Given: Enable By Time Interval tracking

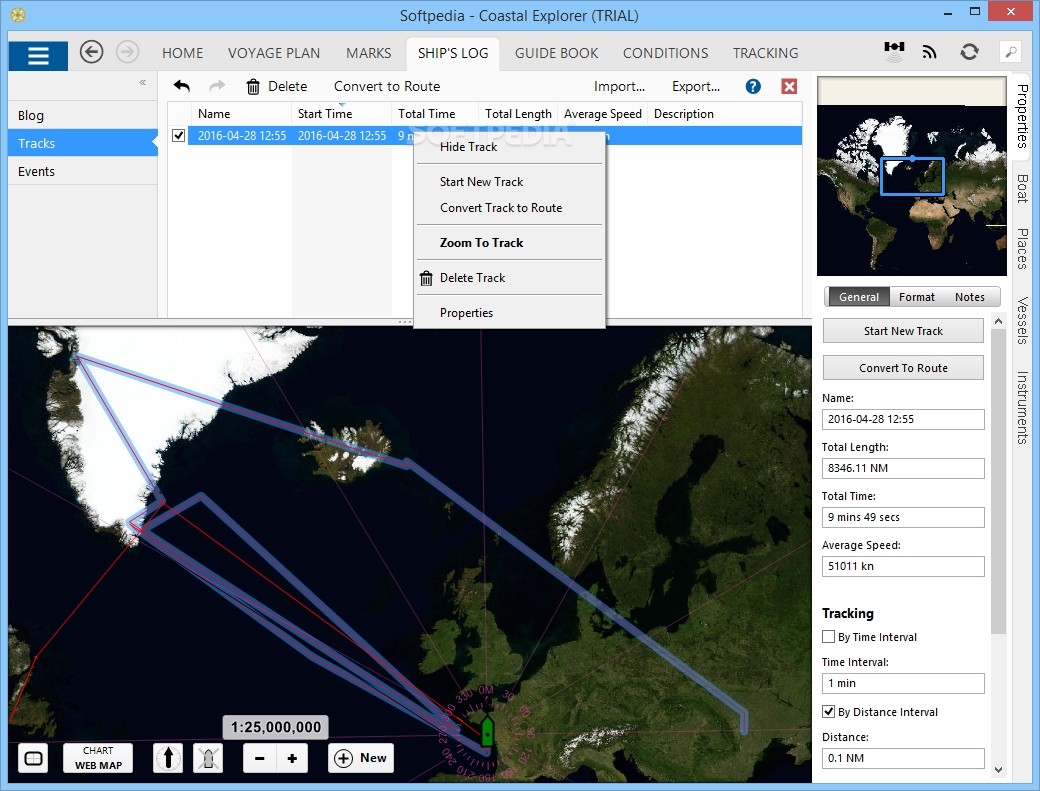Looking at the screenshot, I should pyautogui.click(x=828, y=637).
